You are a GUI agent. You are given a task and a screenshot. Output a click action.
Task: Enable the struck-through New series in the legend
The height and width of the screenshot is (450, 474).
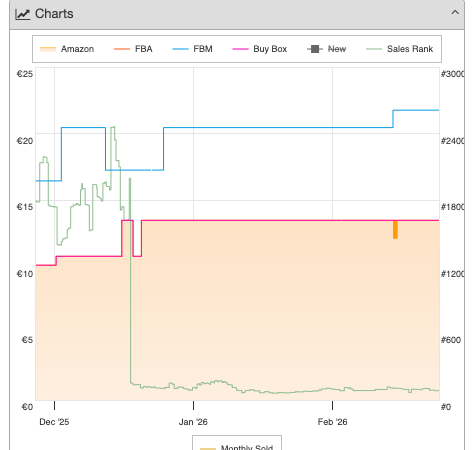pos(326,49)
